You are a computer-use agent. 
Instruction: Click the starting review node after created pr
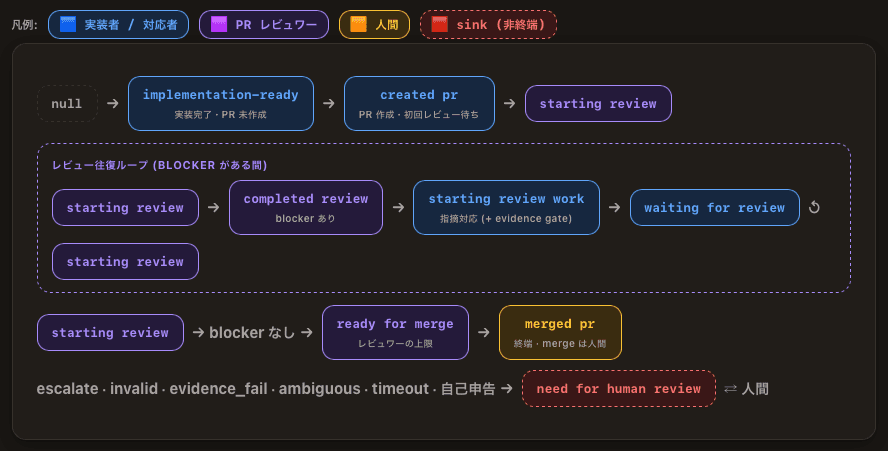tap(598, 104)
